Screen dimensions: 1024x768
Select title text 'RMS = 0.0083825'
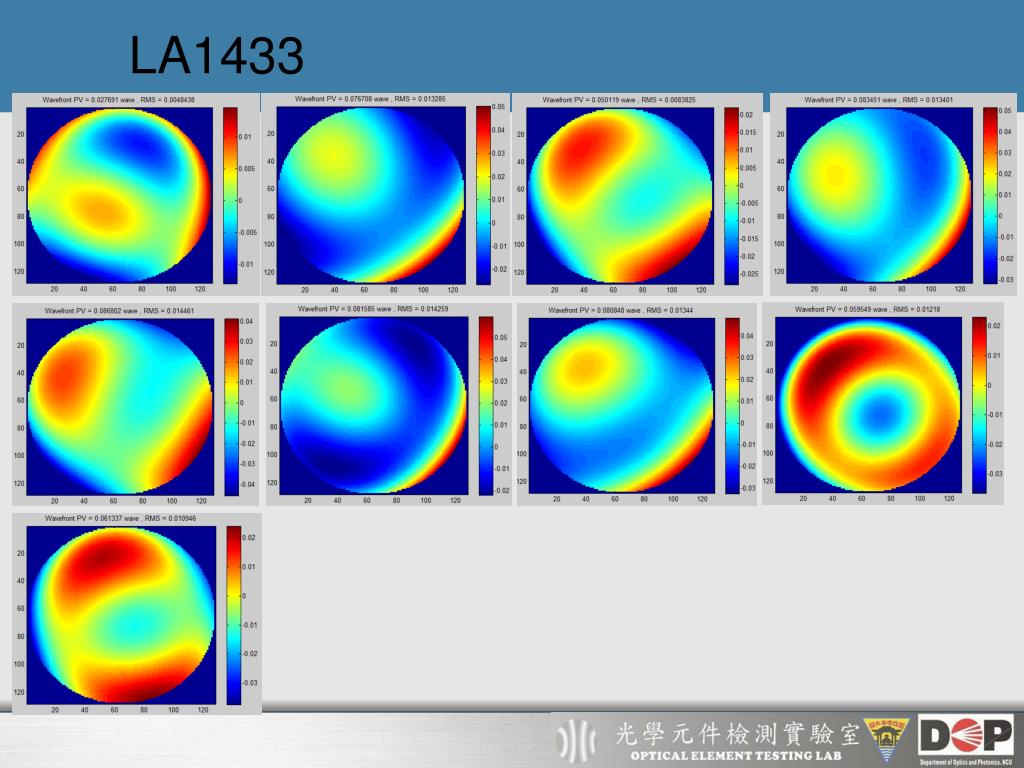point(669,100)
